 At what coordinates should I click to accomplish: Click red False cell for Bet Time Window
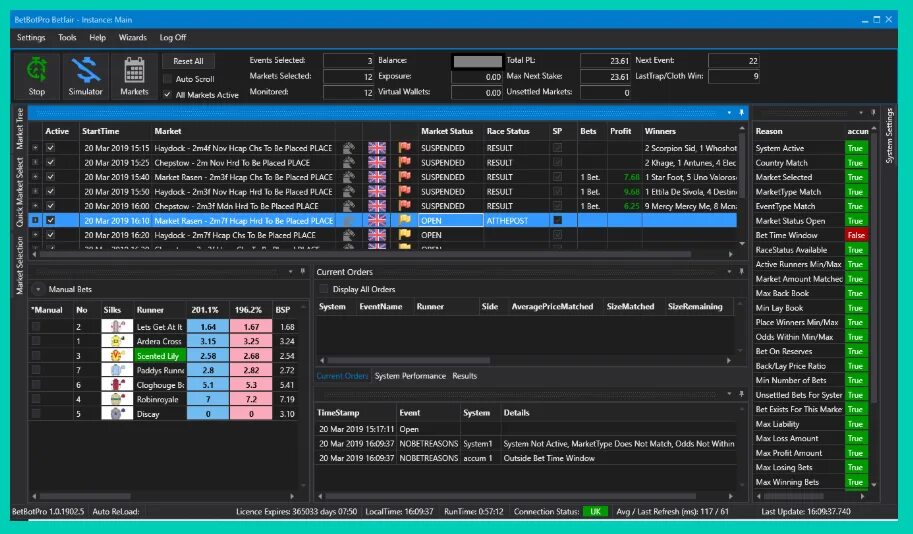pos(856,235)
